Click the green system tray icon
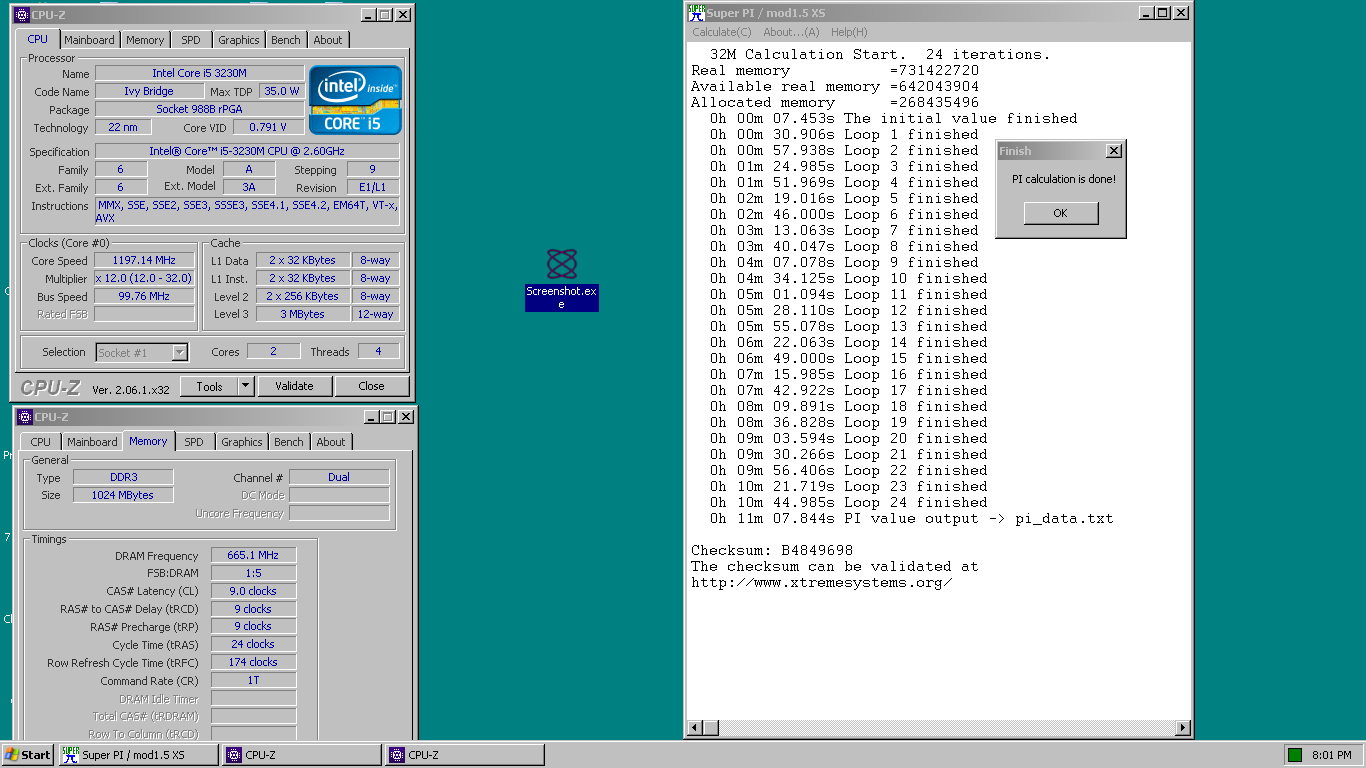 pyautogui.click(x=1295, y=755)
